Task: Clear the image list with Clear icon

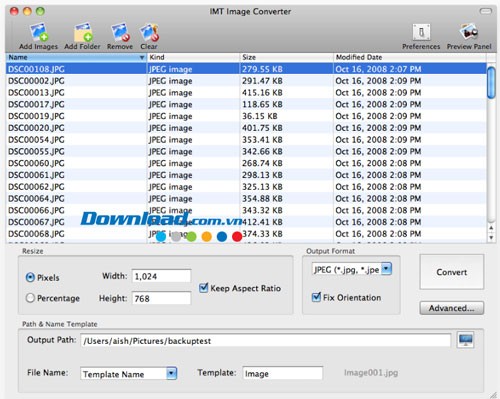Action: [x=149, y=36]
